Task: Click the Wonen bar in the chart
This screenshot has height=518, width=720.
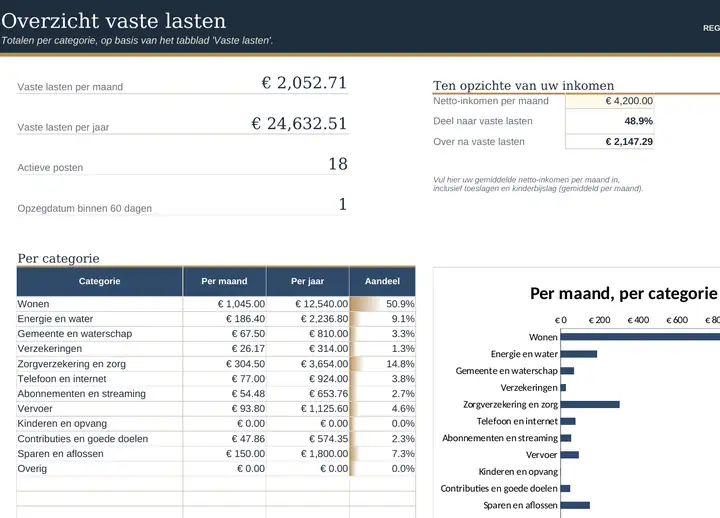Action: click(640, 337)
